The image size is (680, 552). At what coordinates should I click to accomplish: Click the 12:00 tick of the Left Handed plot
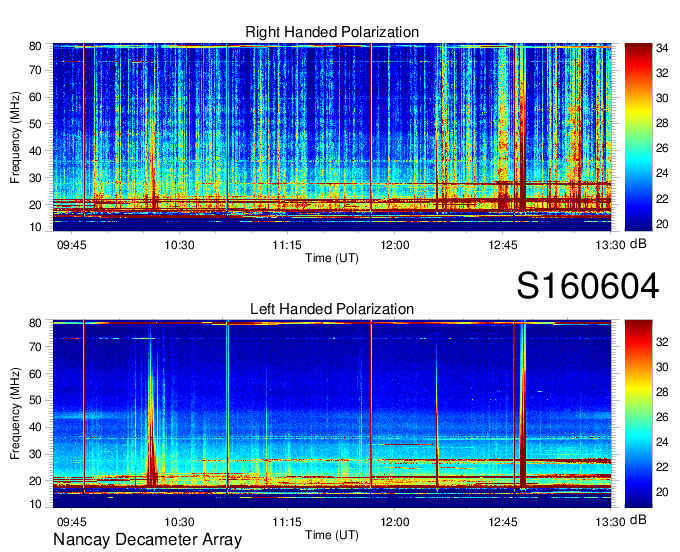coord(395,522)
